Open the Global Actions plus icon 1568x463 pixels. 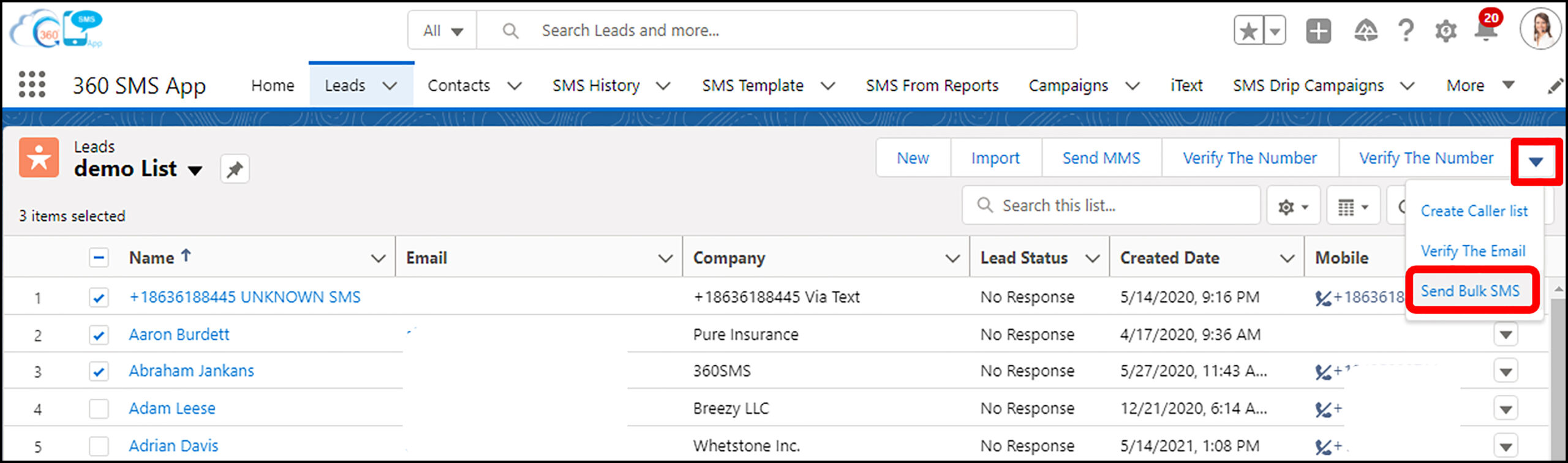tap(1318, 31)
